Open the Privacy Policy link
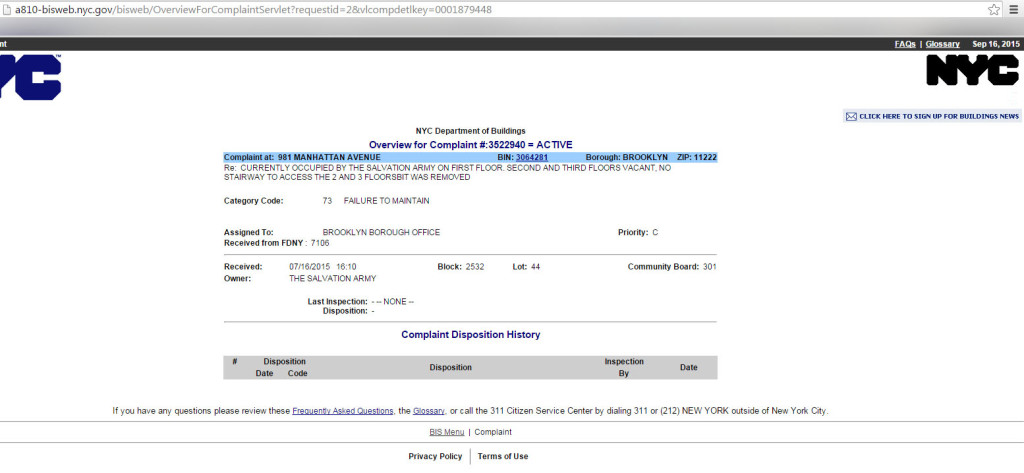Screen dimensions: 1024x473 click(x=435, y=456)
